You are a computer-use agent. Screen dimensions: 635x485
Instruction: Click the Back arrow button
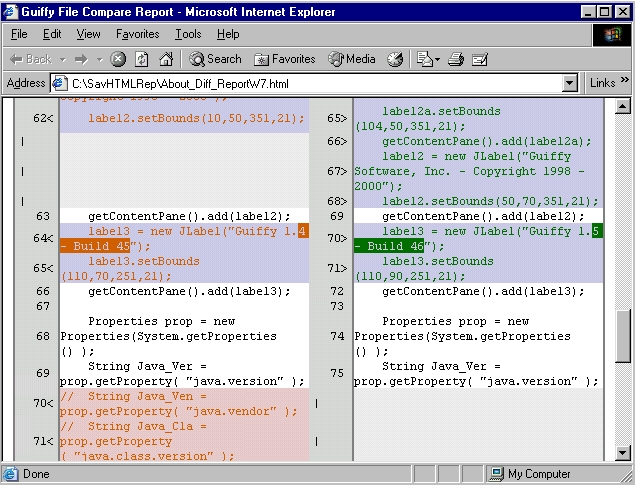(31, 59)
